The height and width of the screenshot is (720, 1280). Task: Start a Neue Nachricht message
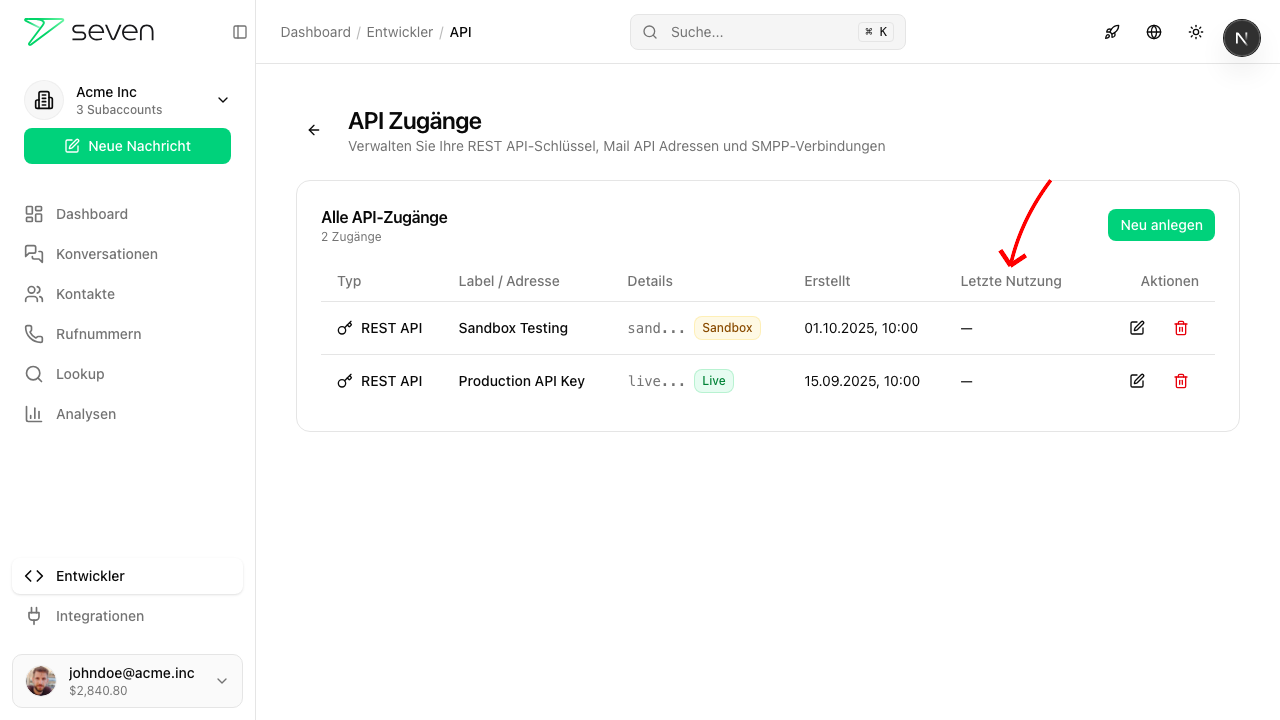(x=127, y=146)
